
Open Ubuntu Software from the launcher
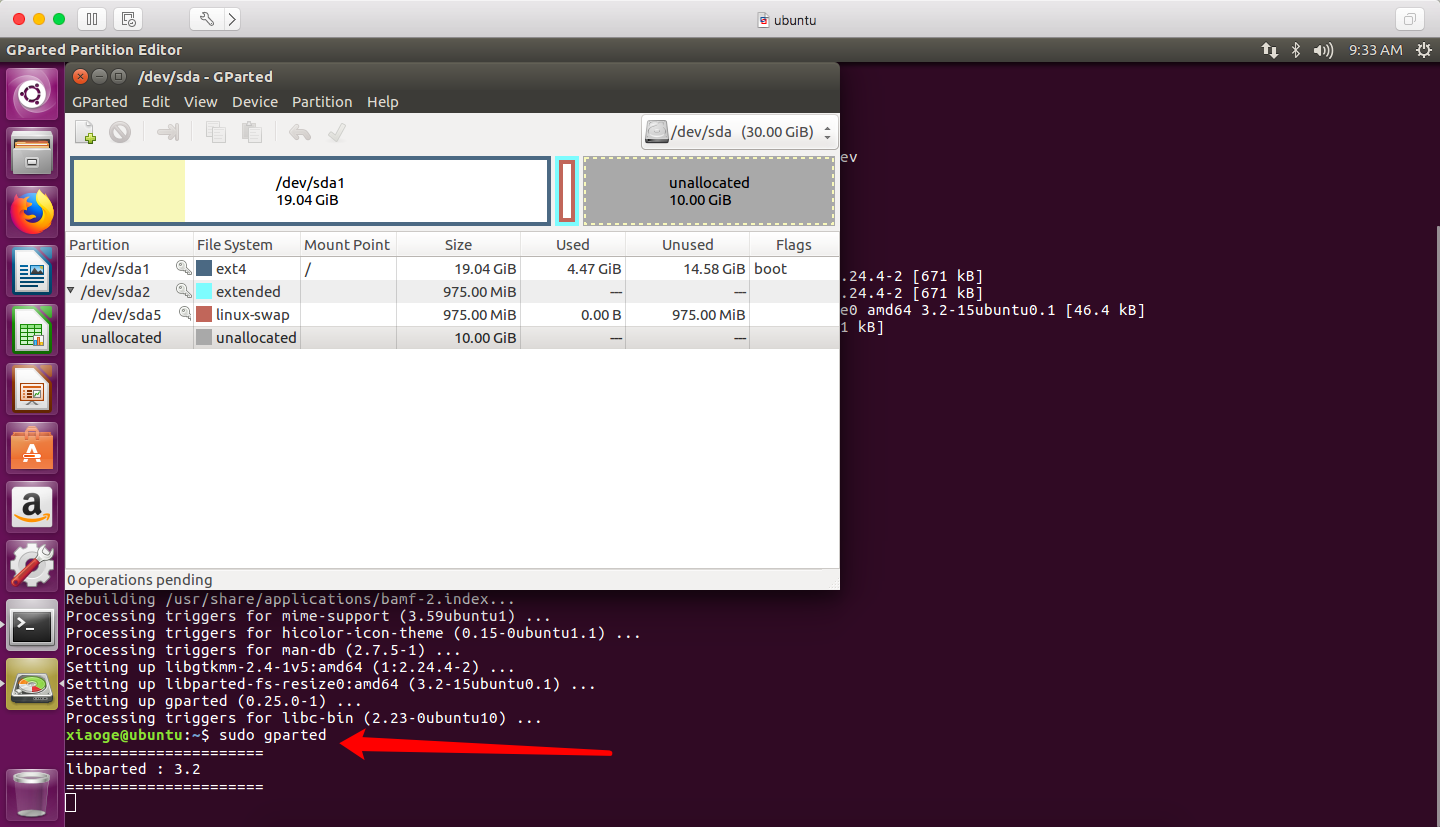[32, 448]
